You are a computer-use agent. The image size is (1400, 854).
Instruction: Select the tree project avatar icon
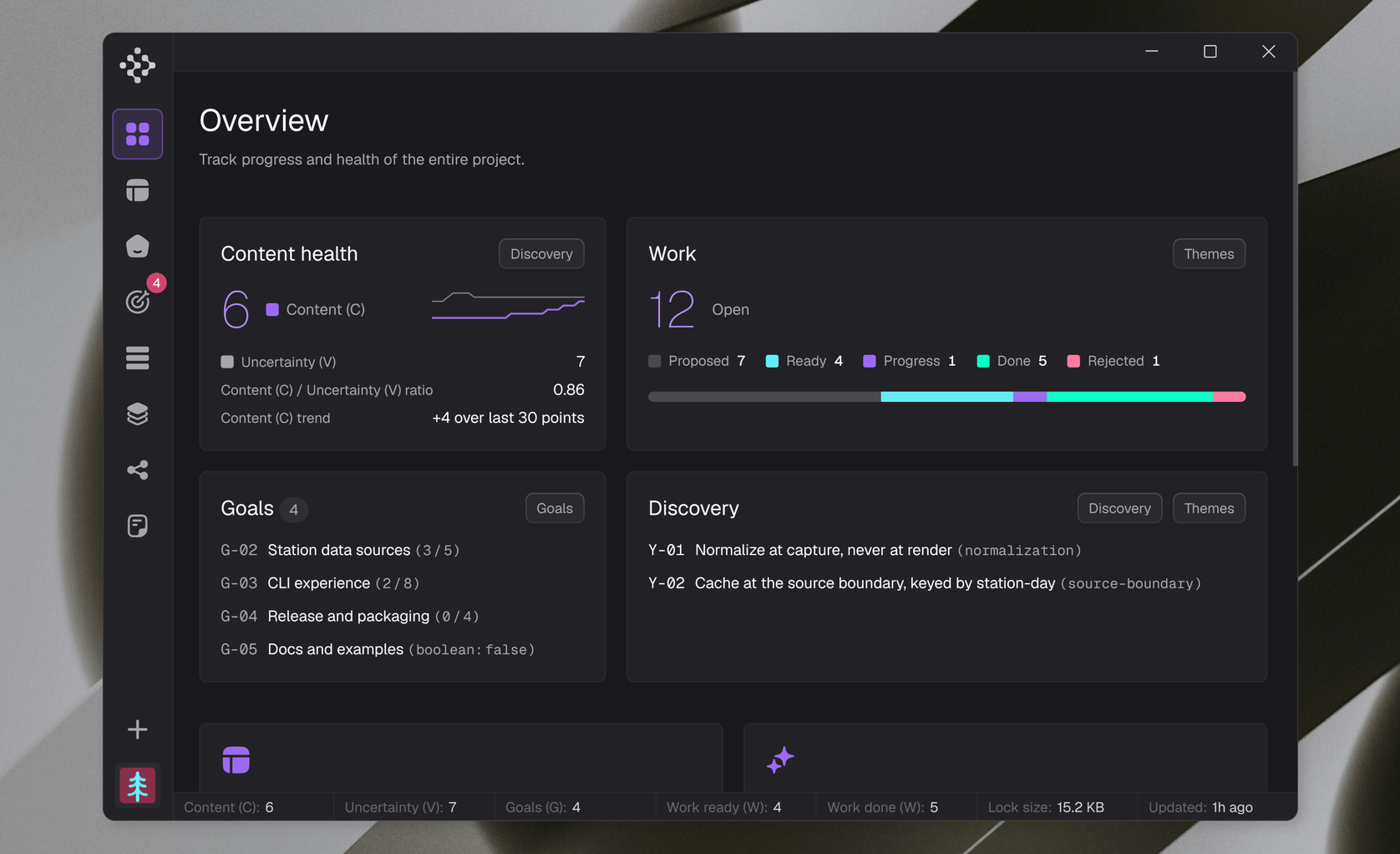coord(138,785)
